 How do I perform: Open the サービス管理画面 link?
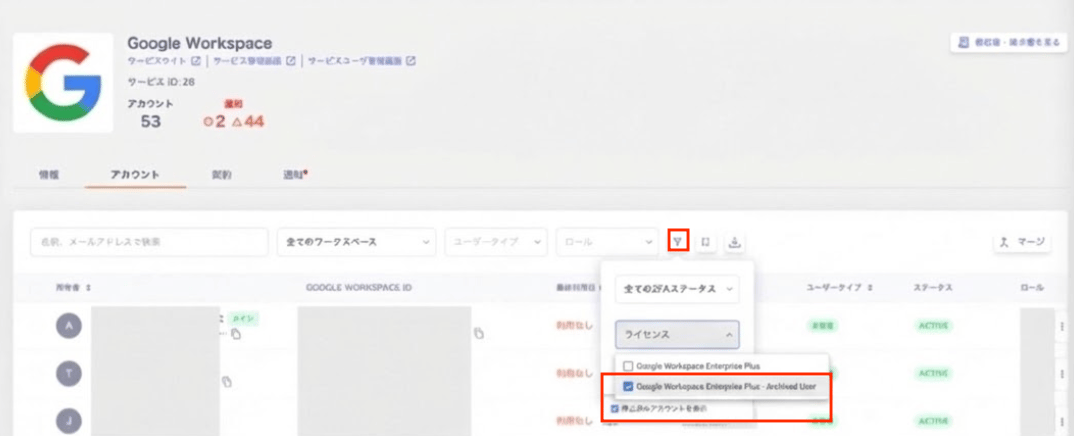(248, 61)
